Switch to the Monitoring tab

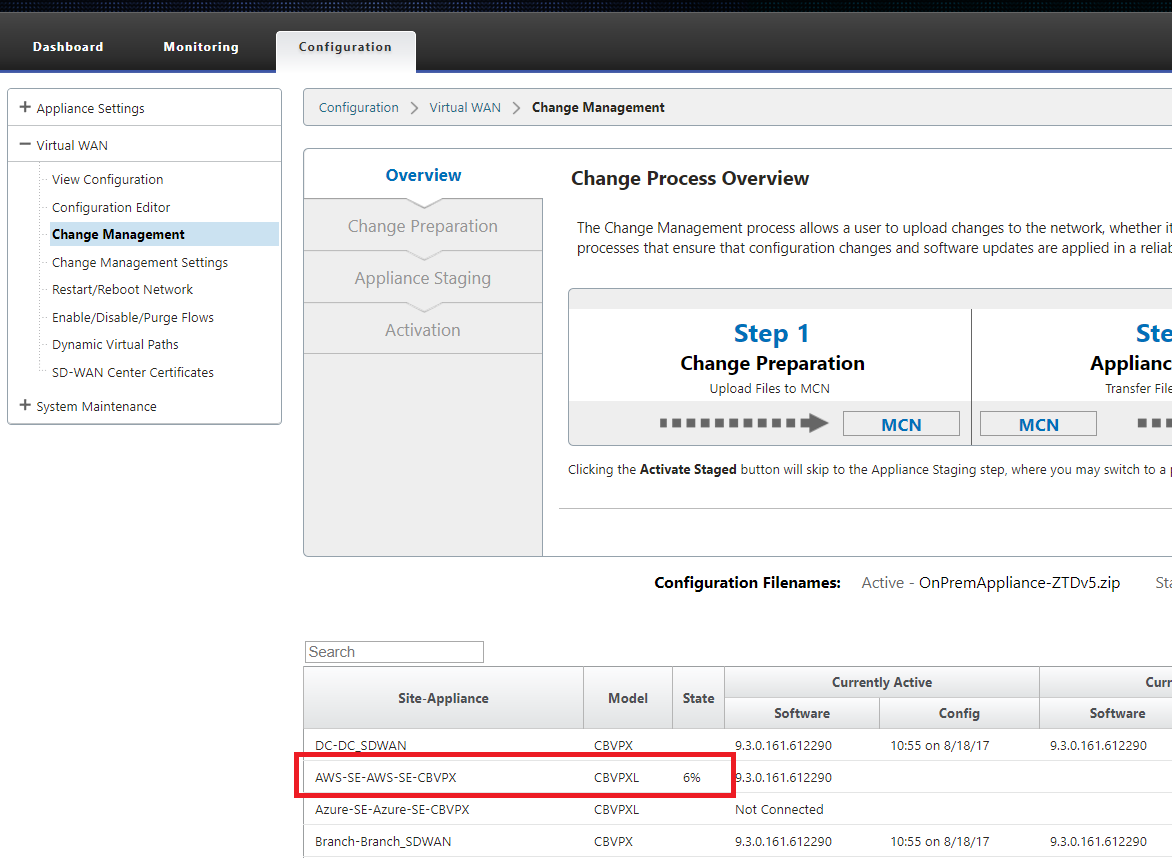coord(201,46)
